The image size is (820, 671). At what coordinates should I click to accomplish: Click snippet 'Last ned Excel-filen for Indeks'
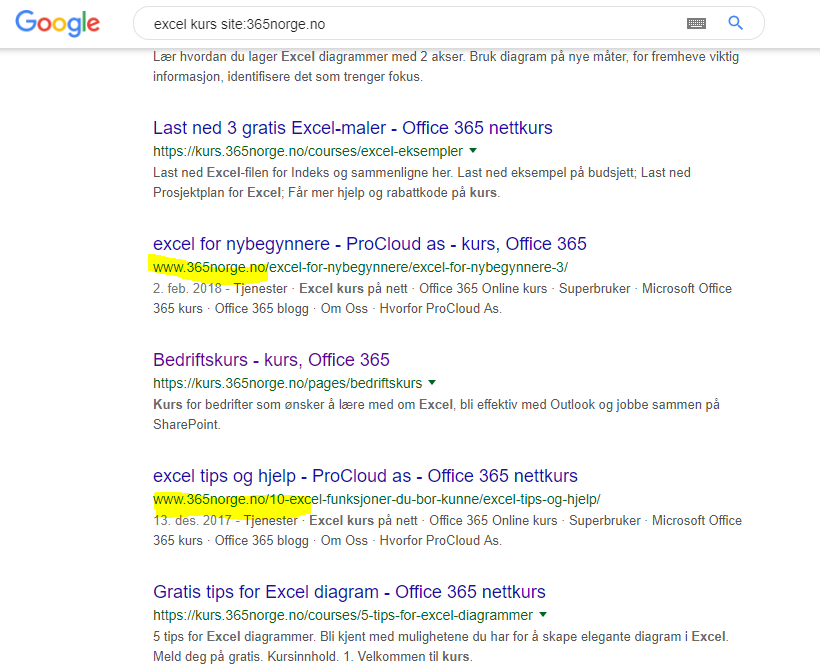click(x=422, y=183)
